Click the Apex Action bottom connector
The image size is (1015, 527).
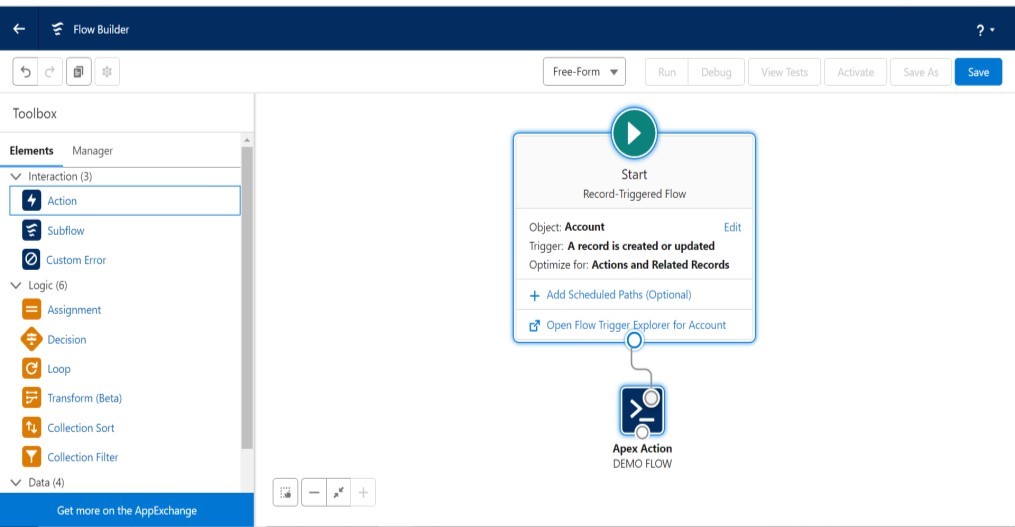point(642,432)
